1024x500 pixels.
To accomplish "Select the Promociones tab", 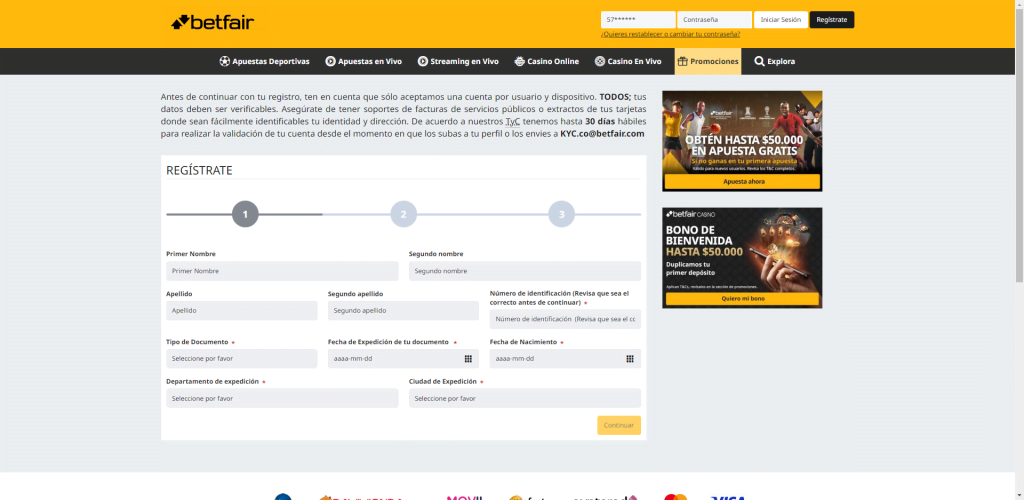I will [708, 61].
